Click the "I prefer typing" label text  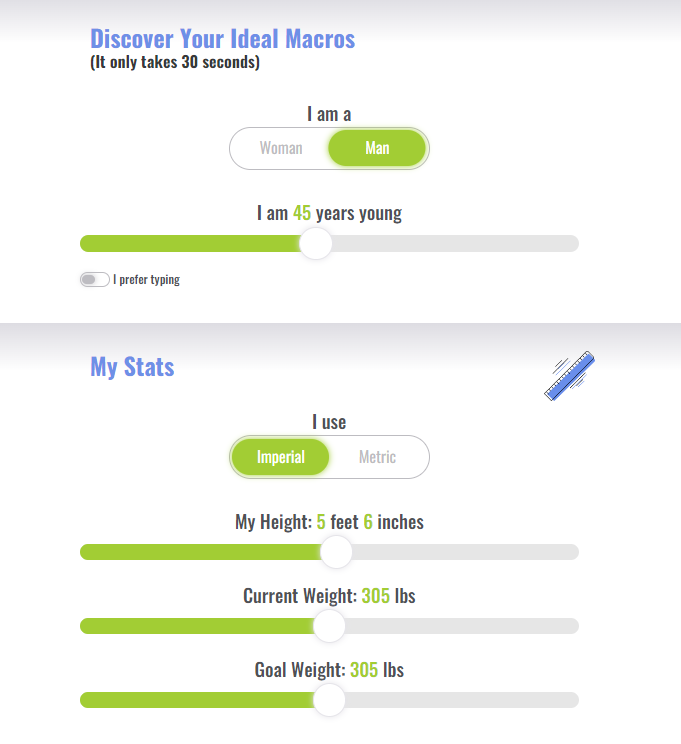click(x=147, y=280)
